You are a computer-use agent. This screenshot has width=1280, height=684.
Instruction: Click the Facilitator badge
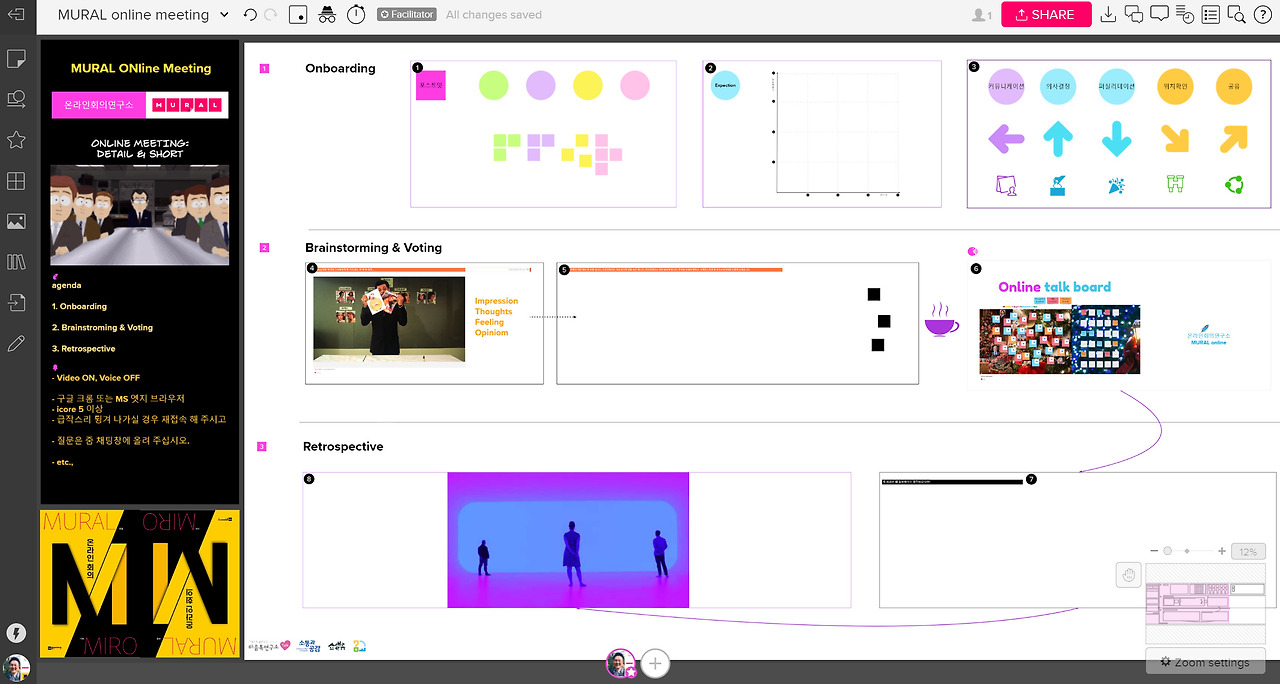406,15
